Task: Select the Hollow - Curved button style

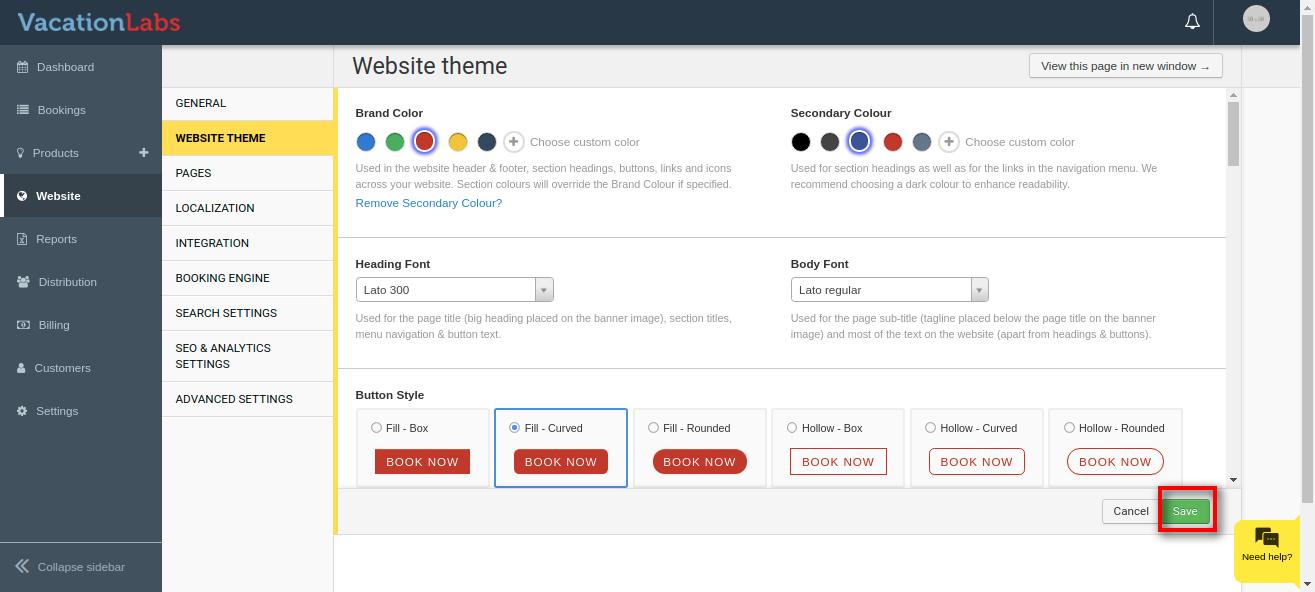Action: click(931, 428)
